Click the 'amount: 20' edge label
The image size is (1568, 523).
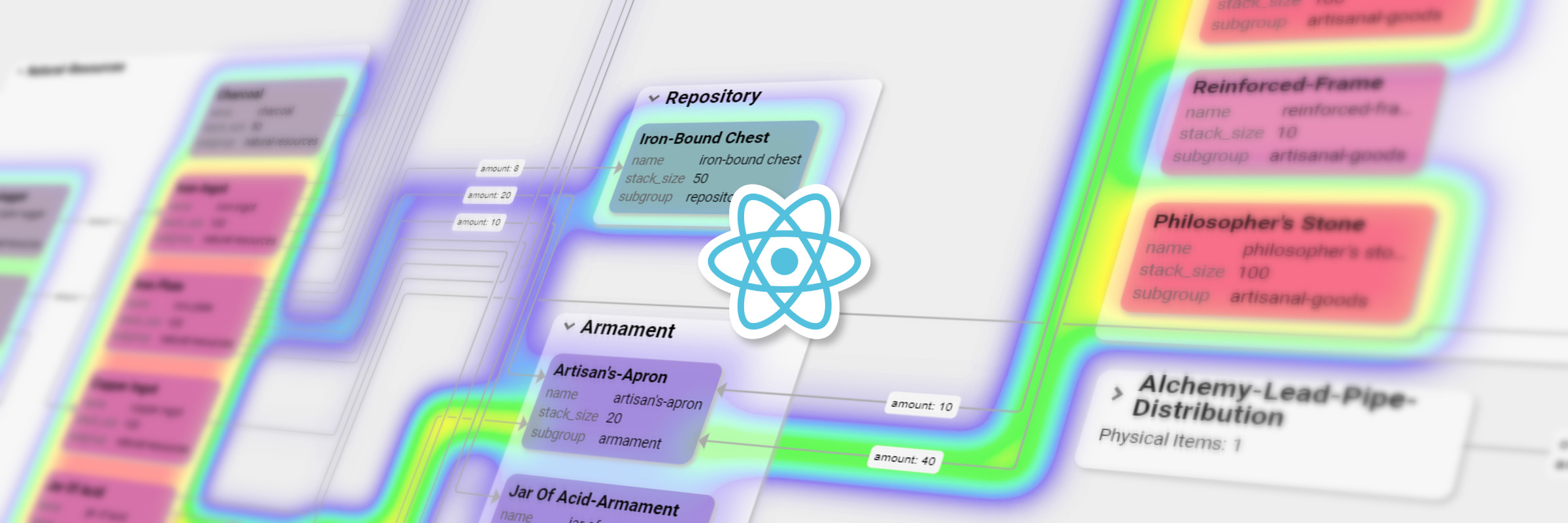coord(489,195)
